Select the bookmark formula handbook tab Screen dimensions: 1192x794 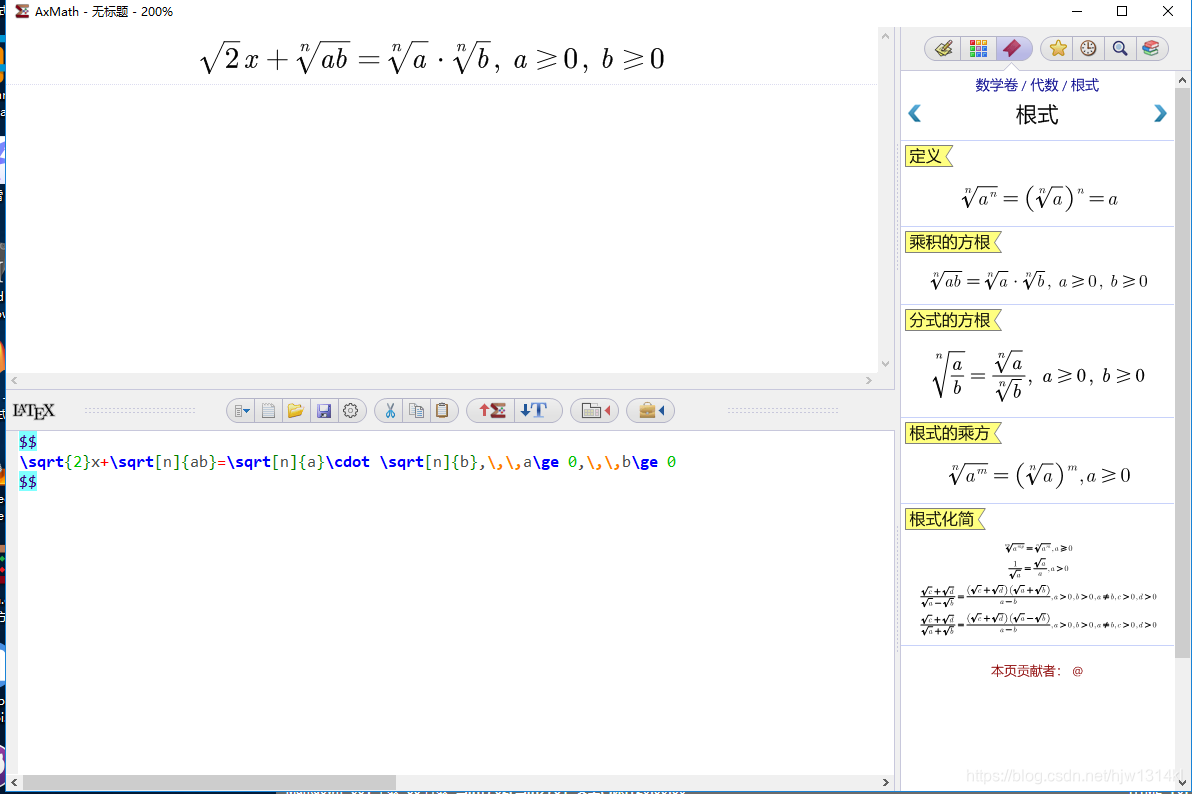pos(1012,49)
